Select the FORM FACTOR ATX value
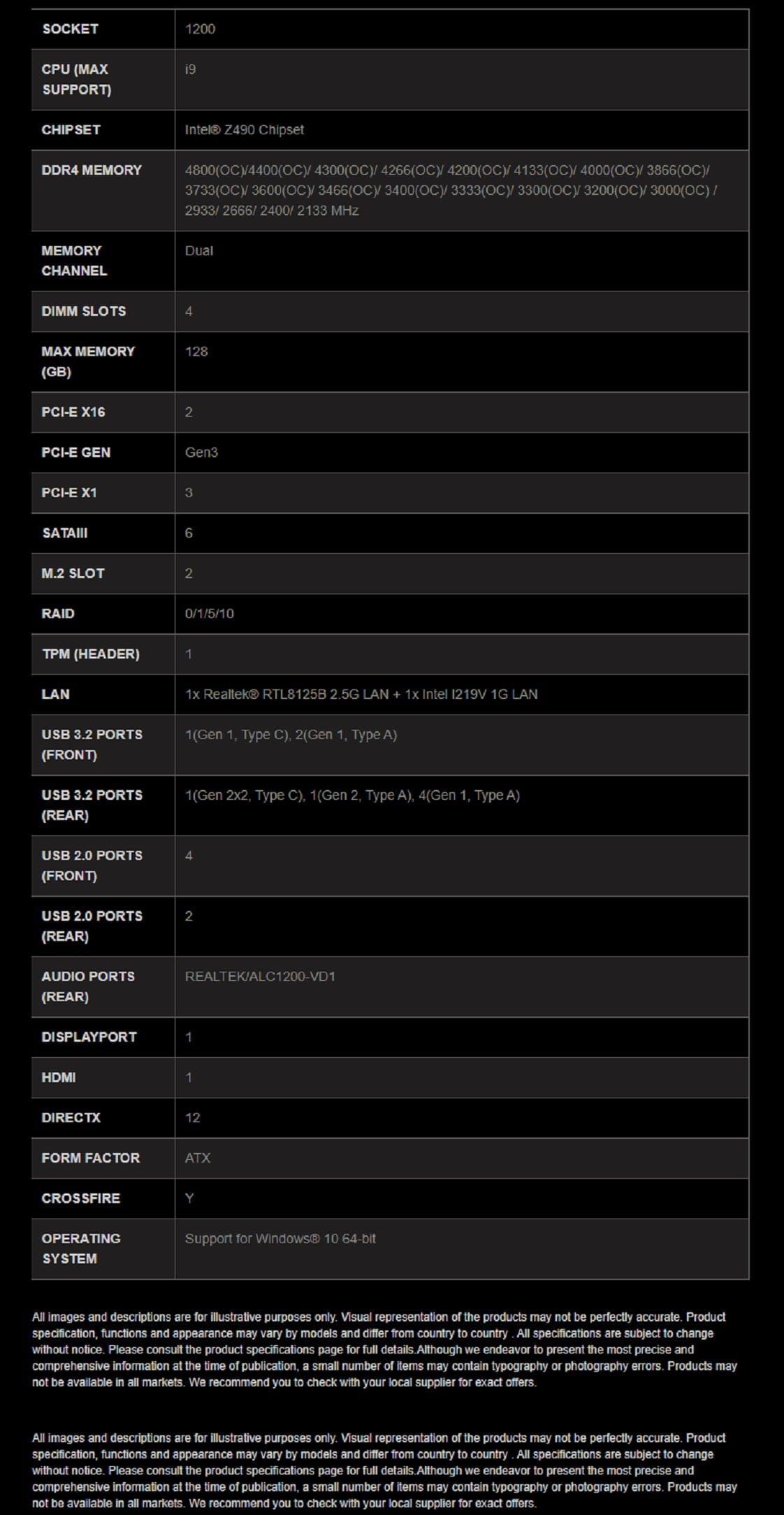Viewport: 784px width, 1515px height. coord(197,1158)
